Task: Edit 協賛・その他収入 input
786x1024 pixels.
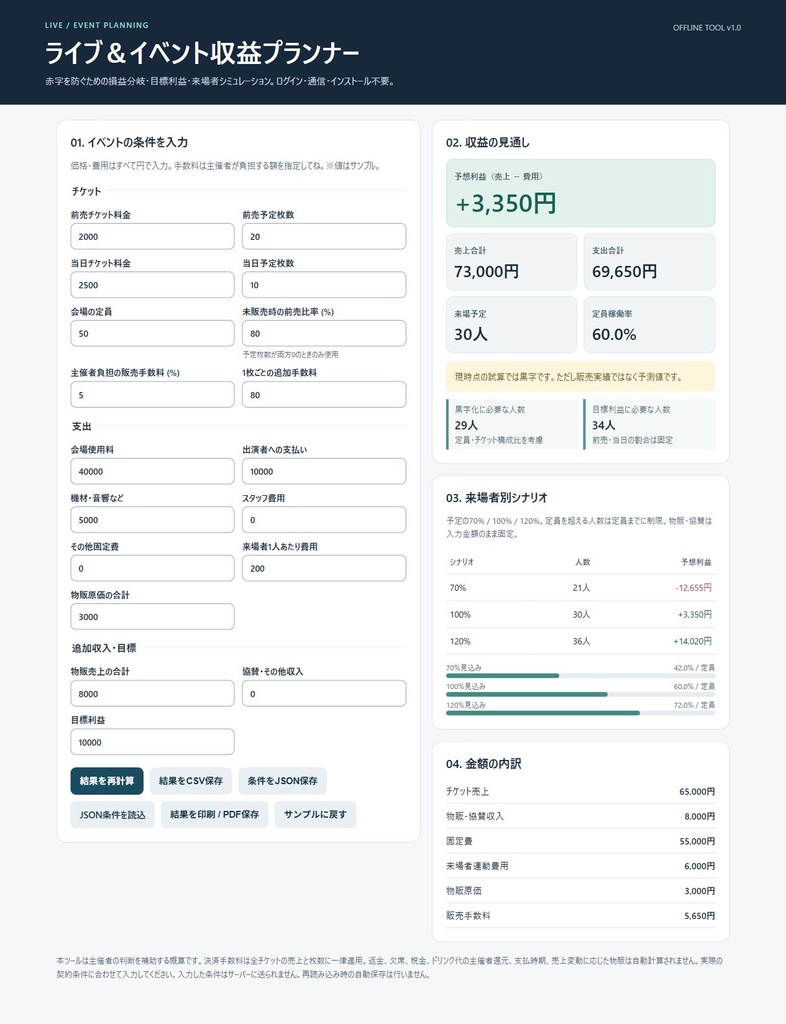Action: [324, 694]
